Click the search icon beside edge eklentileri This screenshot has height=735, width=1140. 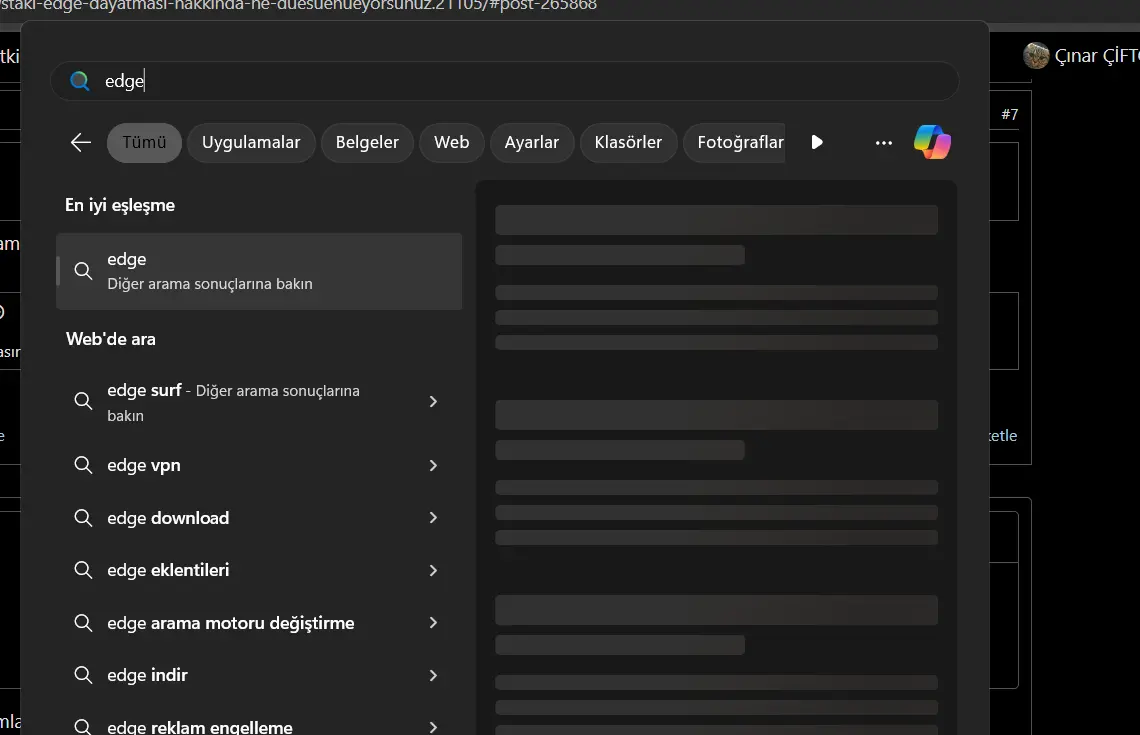[83, 570]
